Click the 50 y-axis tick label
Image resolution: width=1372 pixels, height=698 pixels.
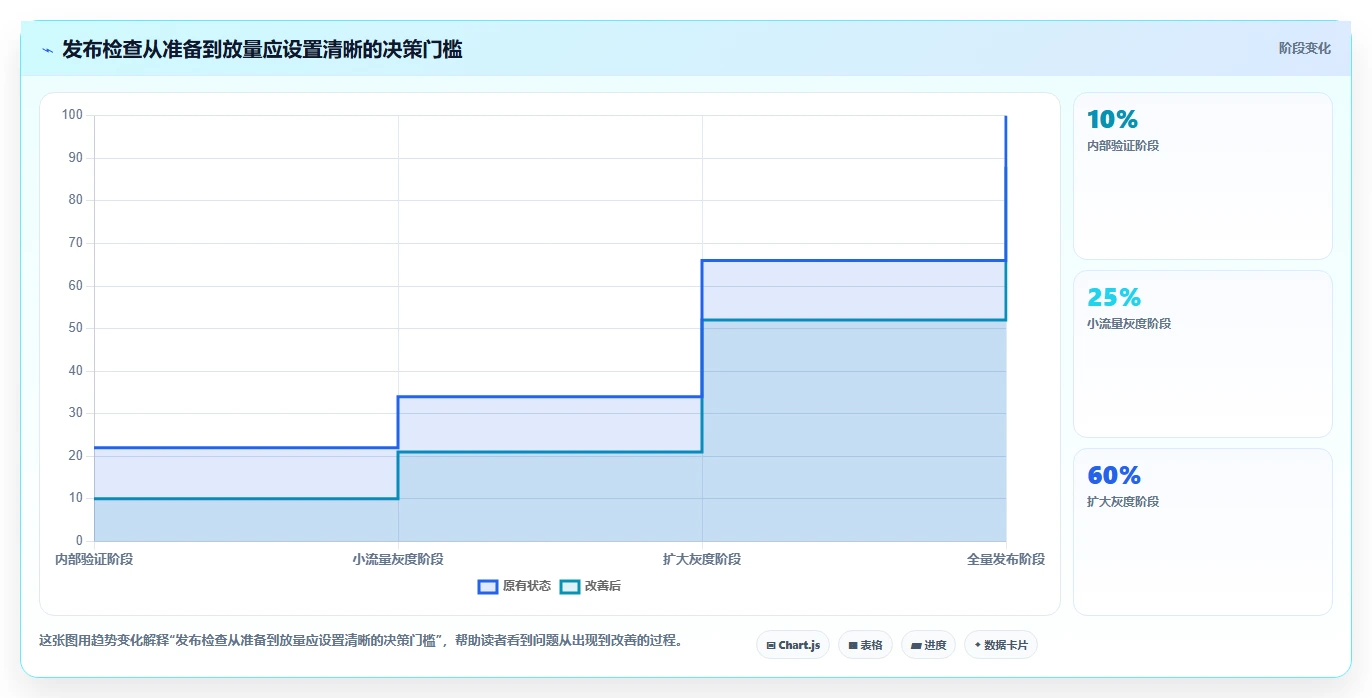pos(75,328)
